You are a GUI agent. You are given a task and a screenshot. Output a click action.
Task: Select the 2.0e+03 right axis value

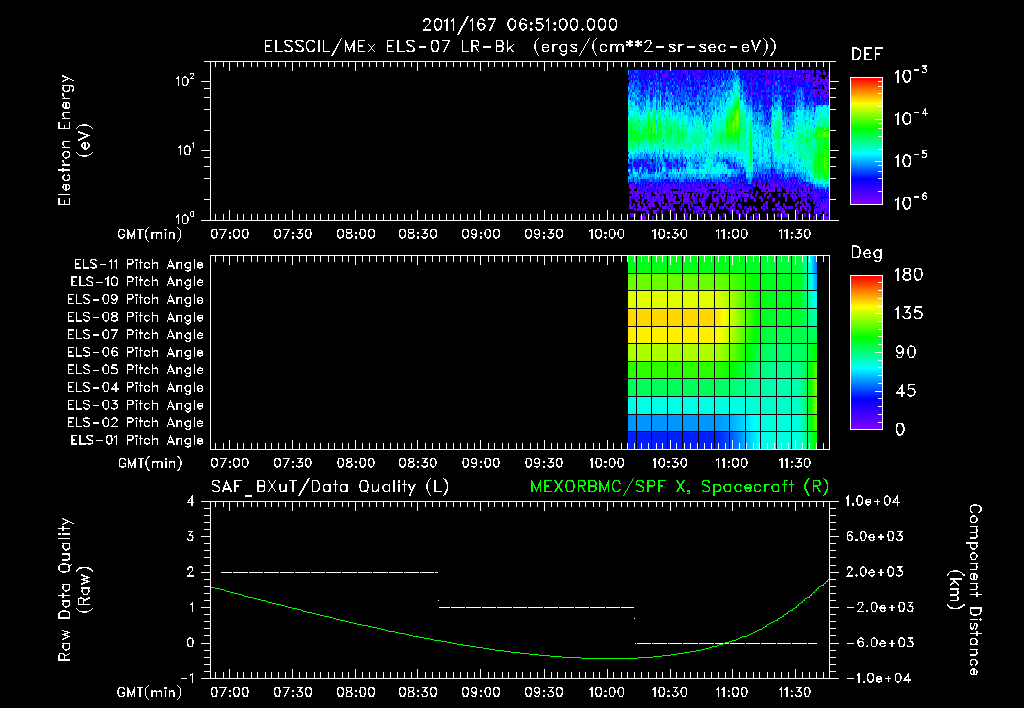click(875, 571)
